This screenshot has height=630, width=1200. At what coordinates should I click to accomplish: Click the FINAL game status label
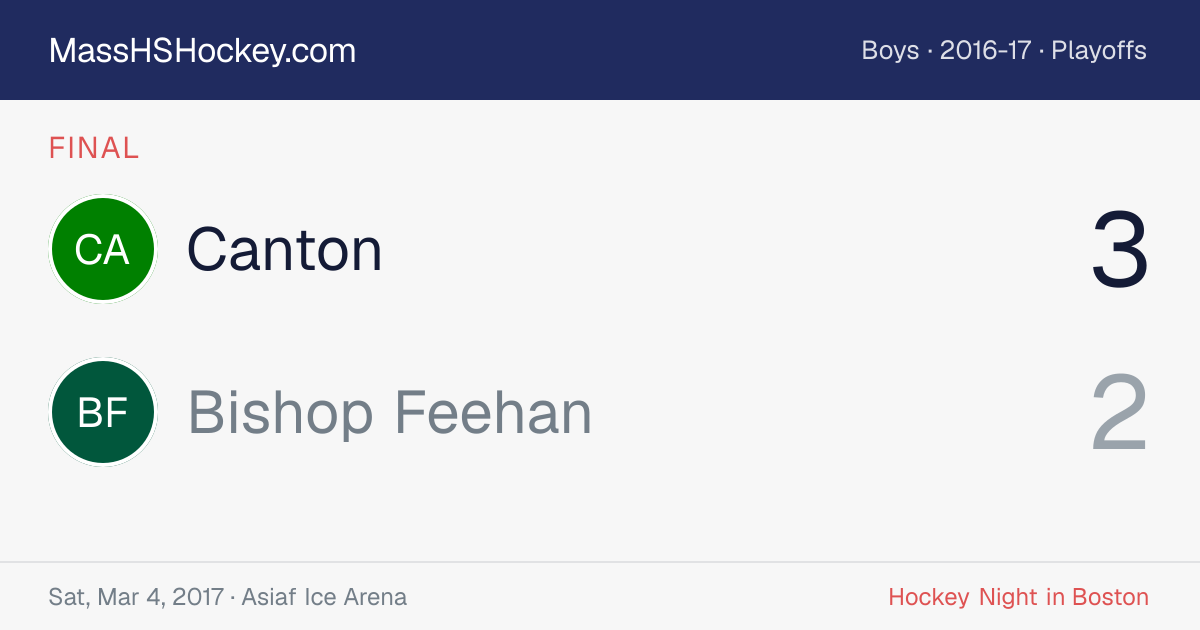pyautogui.click(x=94, y=149)
